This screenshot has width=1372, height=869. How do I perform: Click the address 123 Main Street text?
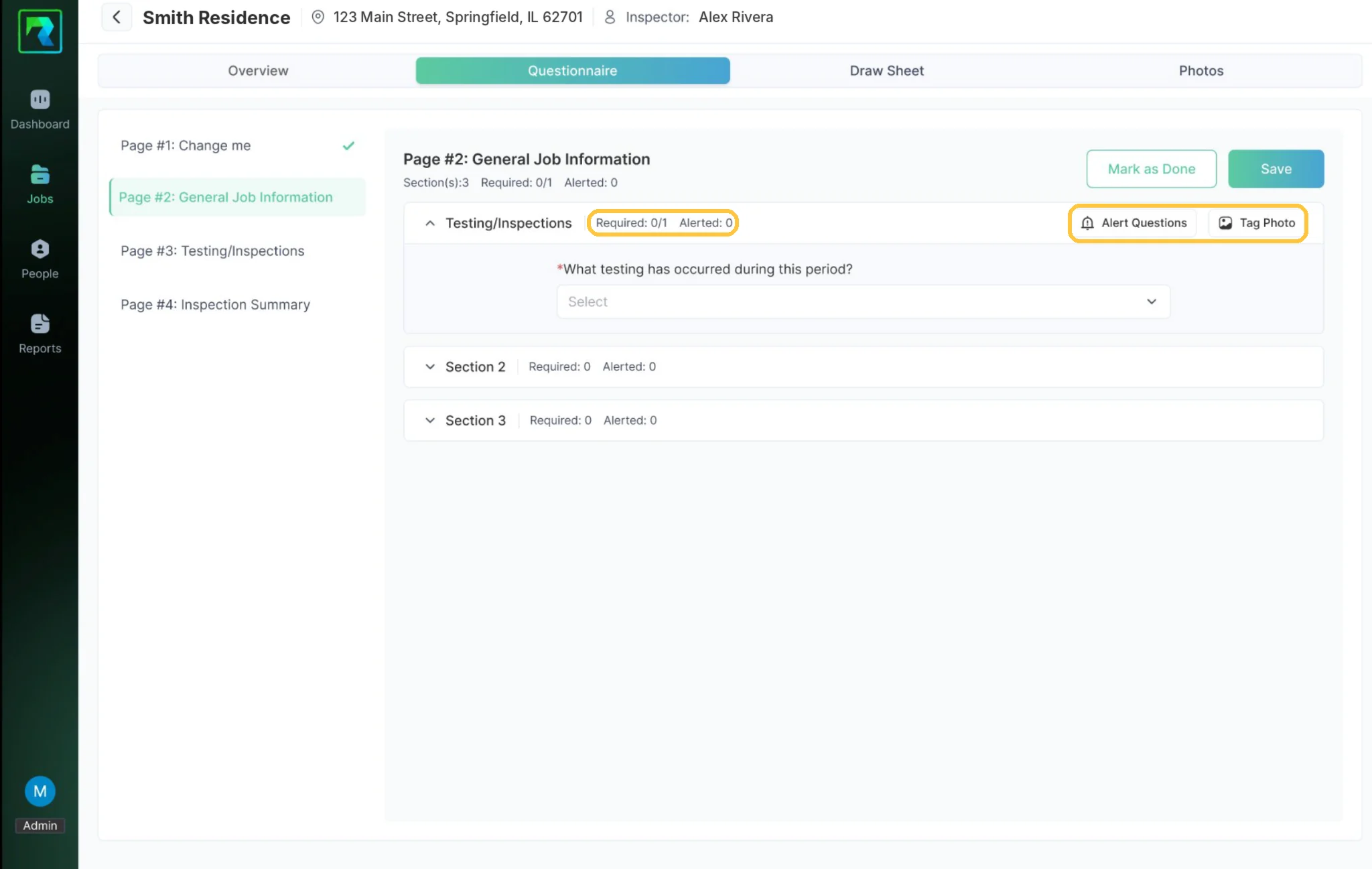(x=458, y=17)
